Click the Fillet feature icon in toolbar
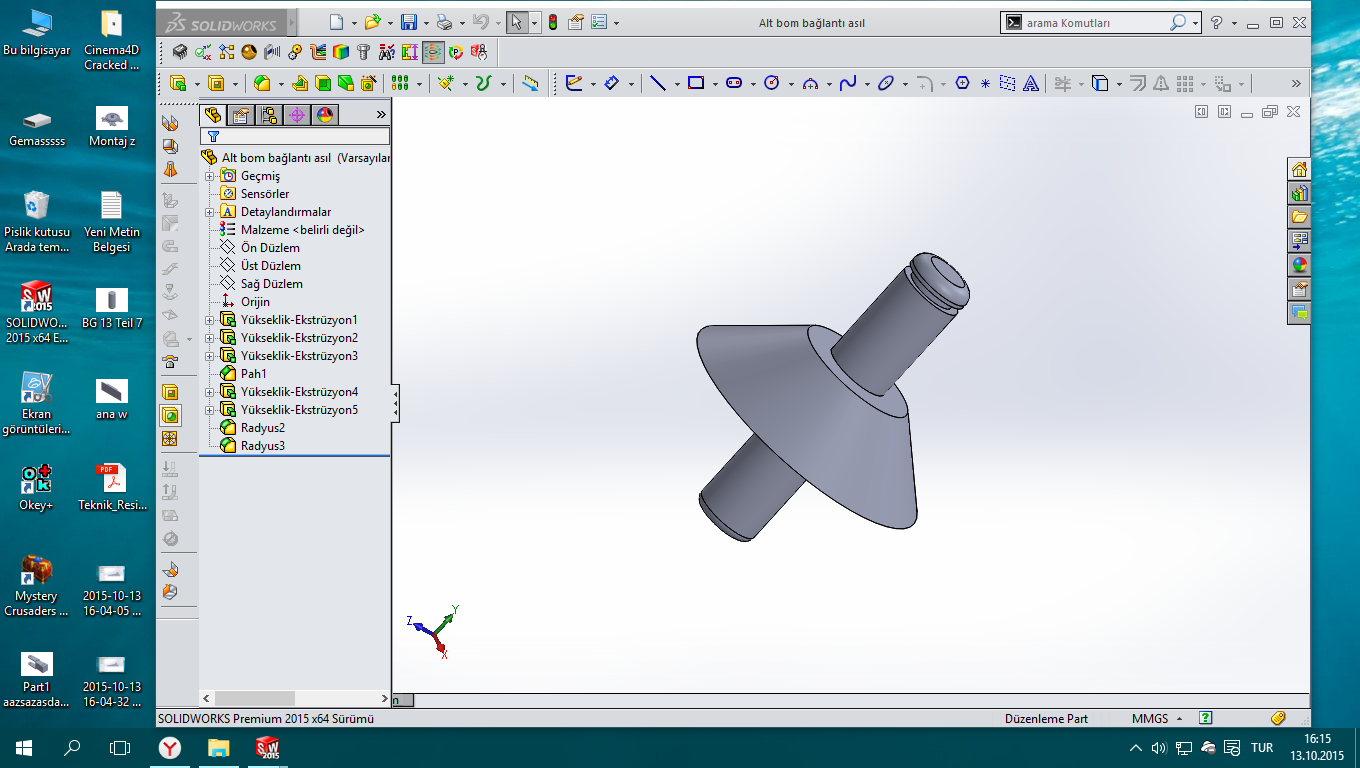The image size is (1360, 768). coord(262,84)
